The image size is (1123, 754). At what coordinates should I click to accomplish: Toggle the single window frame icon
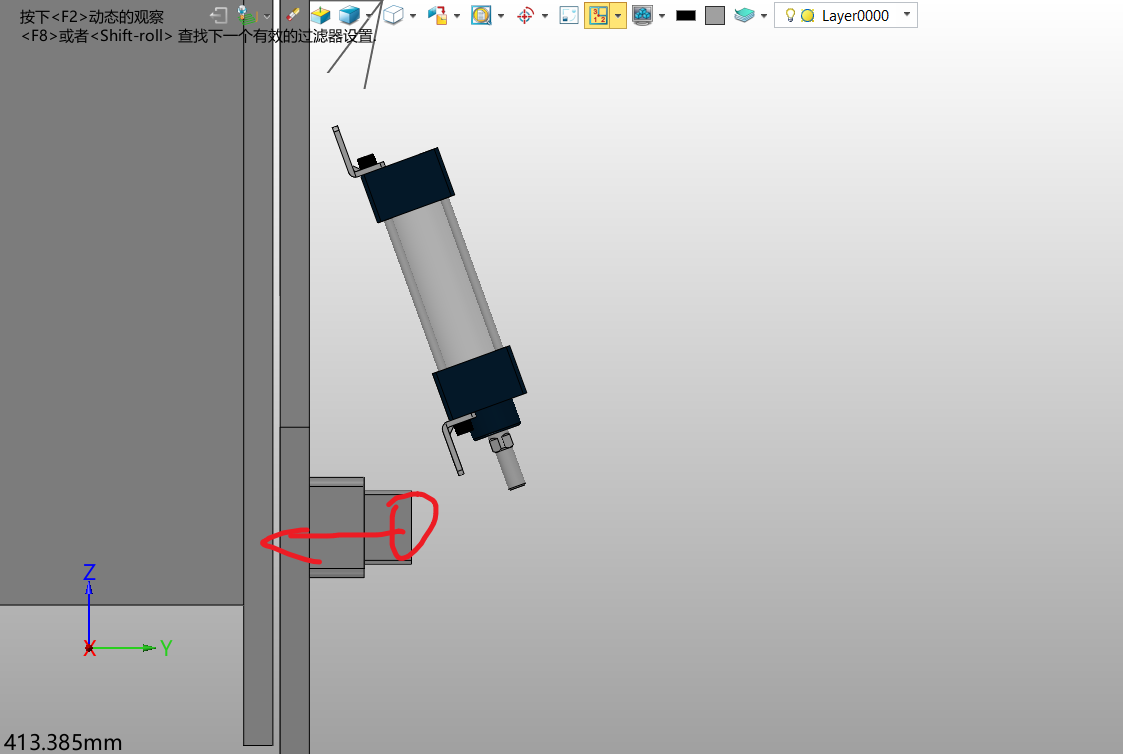click(x=569, y=15)
